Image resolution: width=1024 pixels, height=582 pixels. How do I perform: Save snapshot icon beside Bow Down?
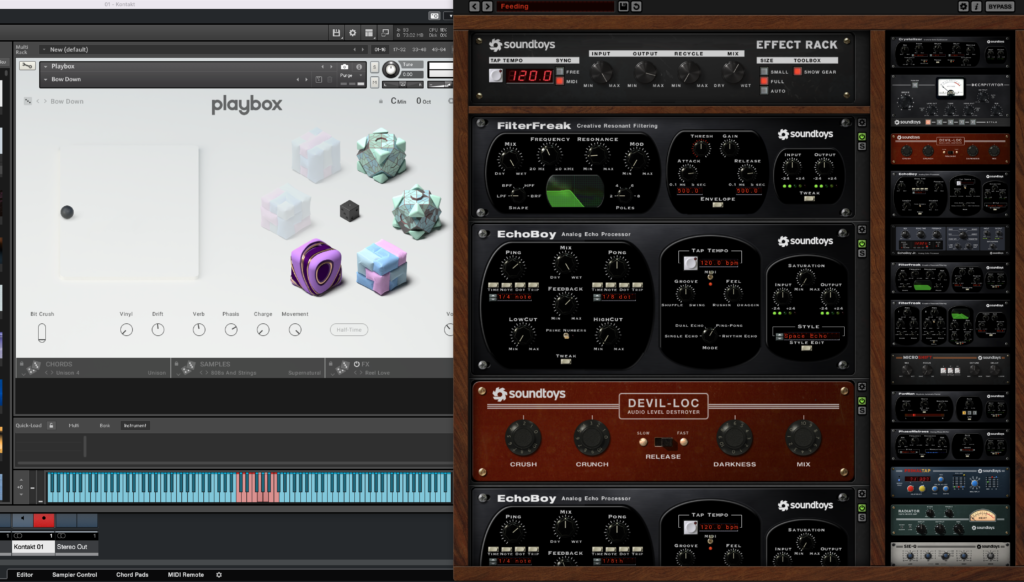pos(319,80)
